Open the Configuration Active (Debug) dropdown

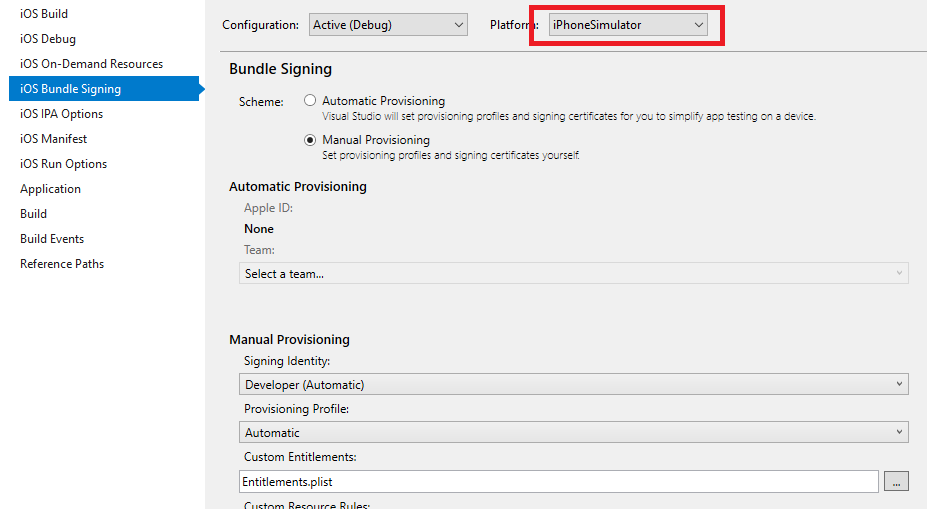click(x=388, y=25)
